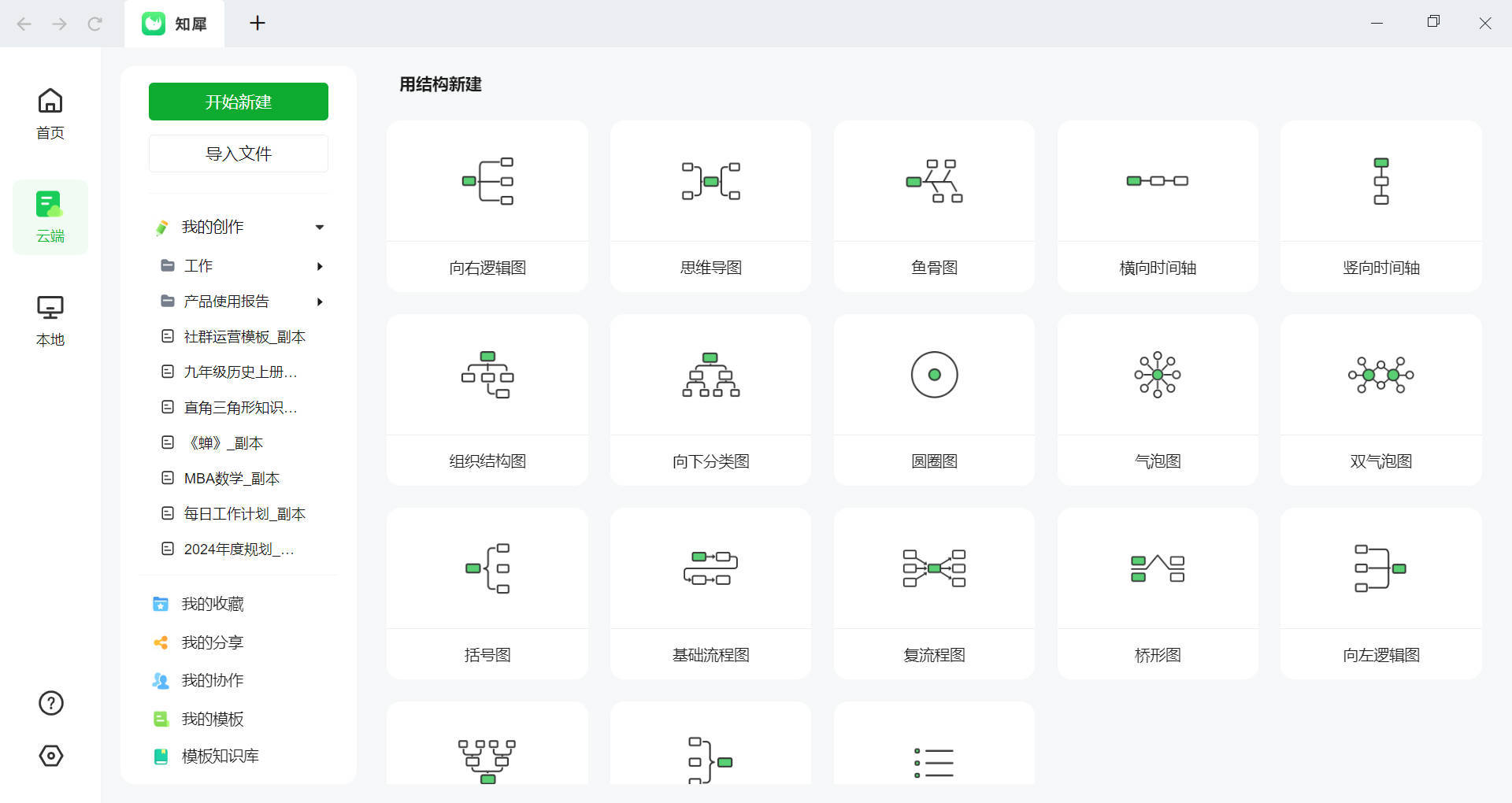
Task: Open the settings gear icon
Action: [x=50, y=756]
